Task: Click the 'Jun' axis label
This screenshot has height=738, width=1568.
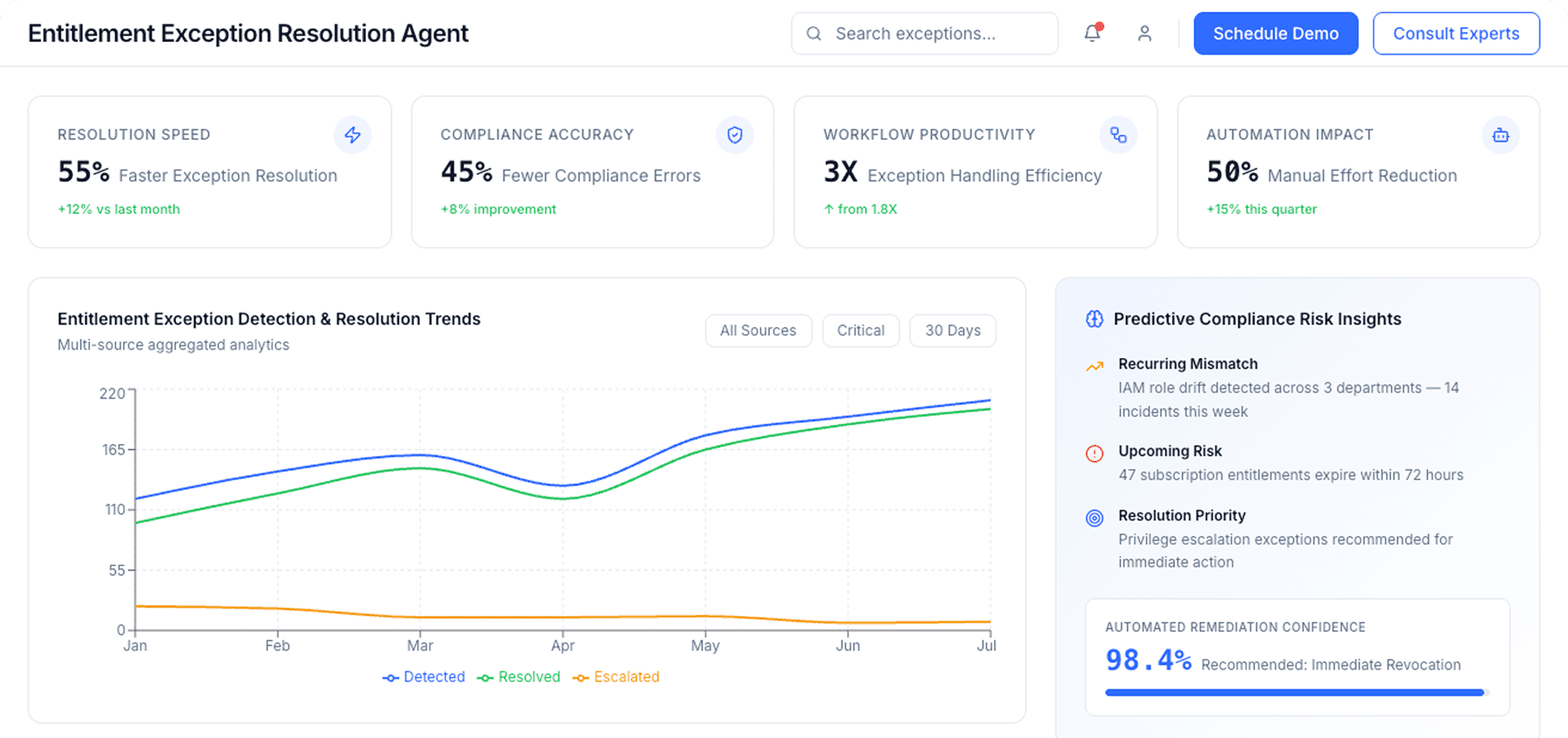Action: tap(848, 646)
